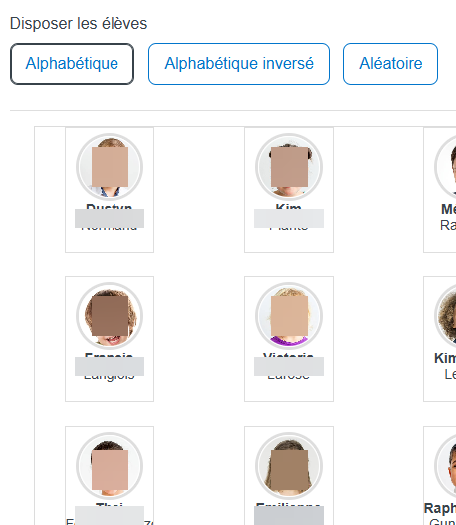Screen dimensions: 456x525
Task: Select Francis's curly-haired student photo
Action: coord(109,316)
